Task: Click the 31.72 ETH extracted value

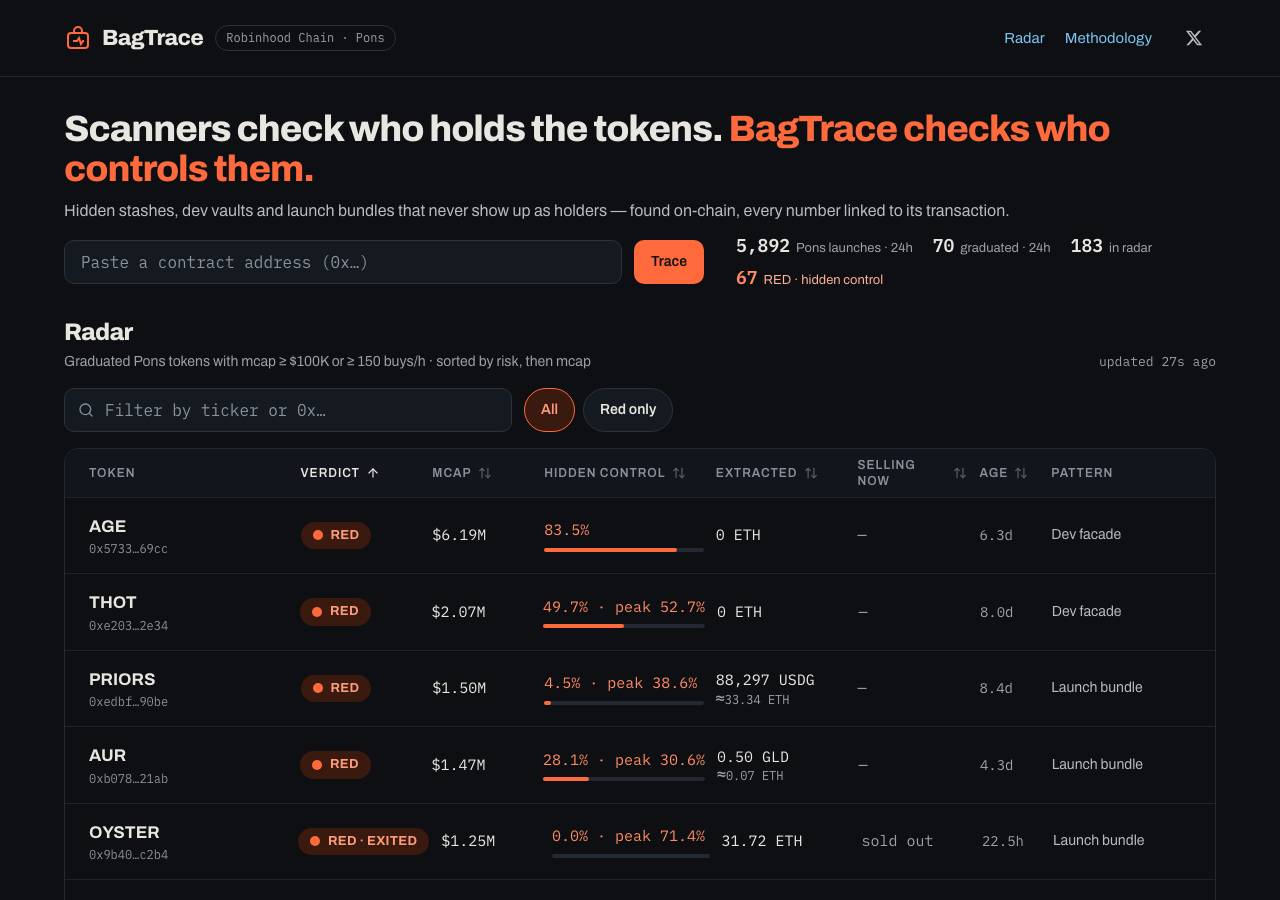Action: point(762,841)
